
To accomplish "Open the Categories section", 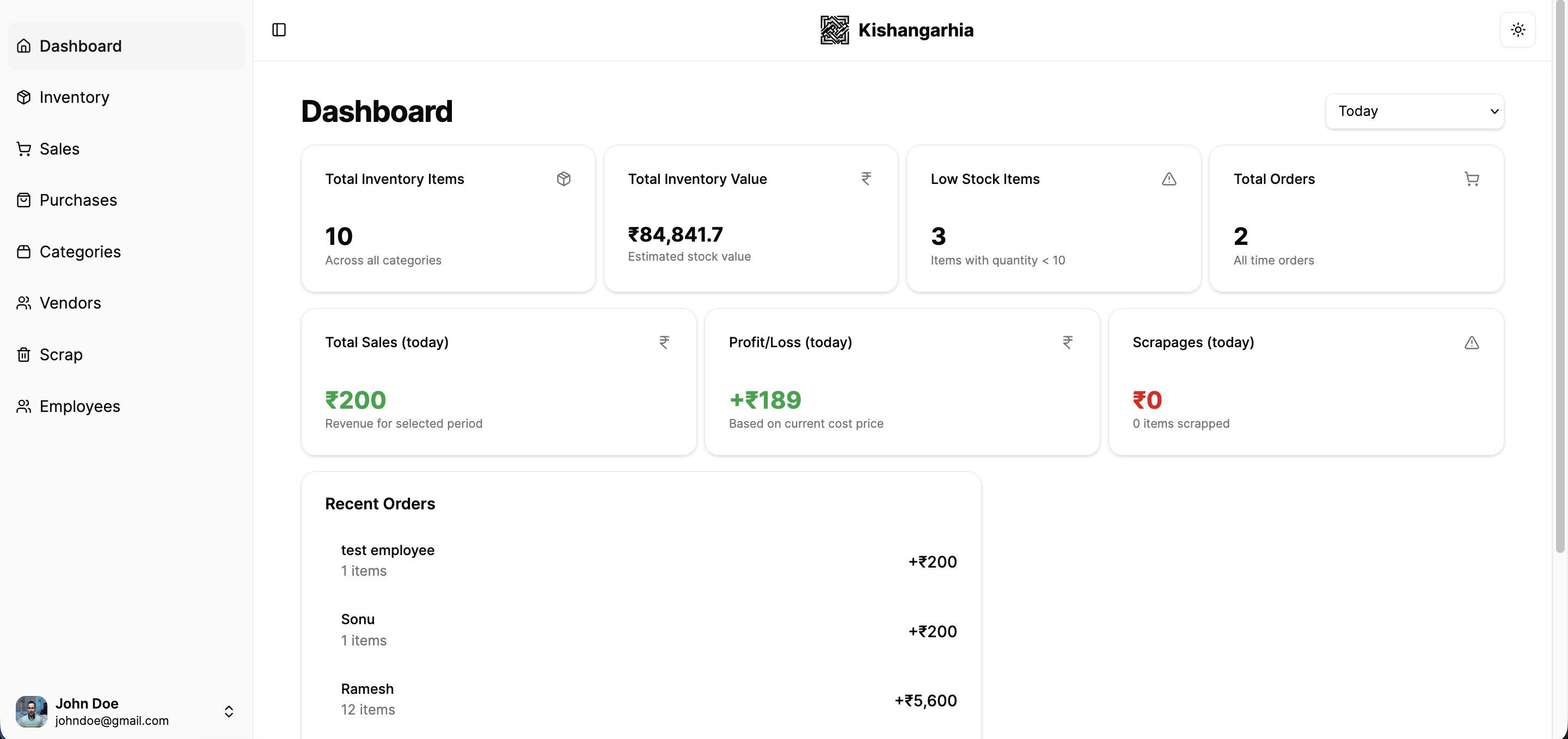I will [x=79, y=251].
